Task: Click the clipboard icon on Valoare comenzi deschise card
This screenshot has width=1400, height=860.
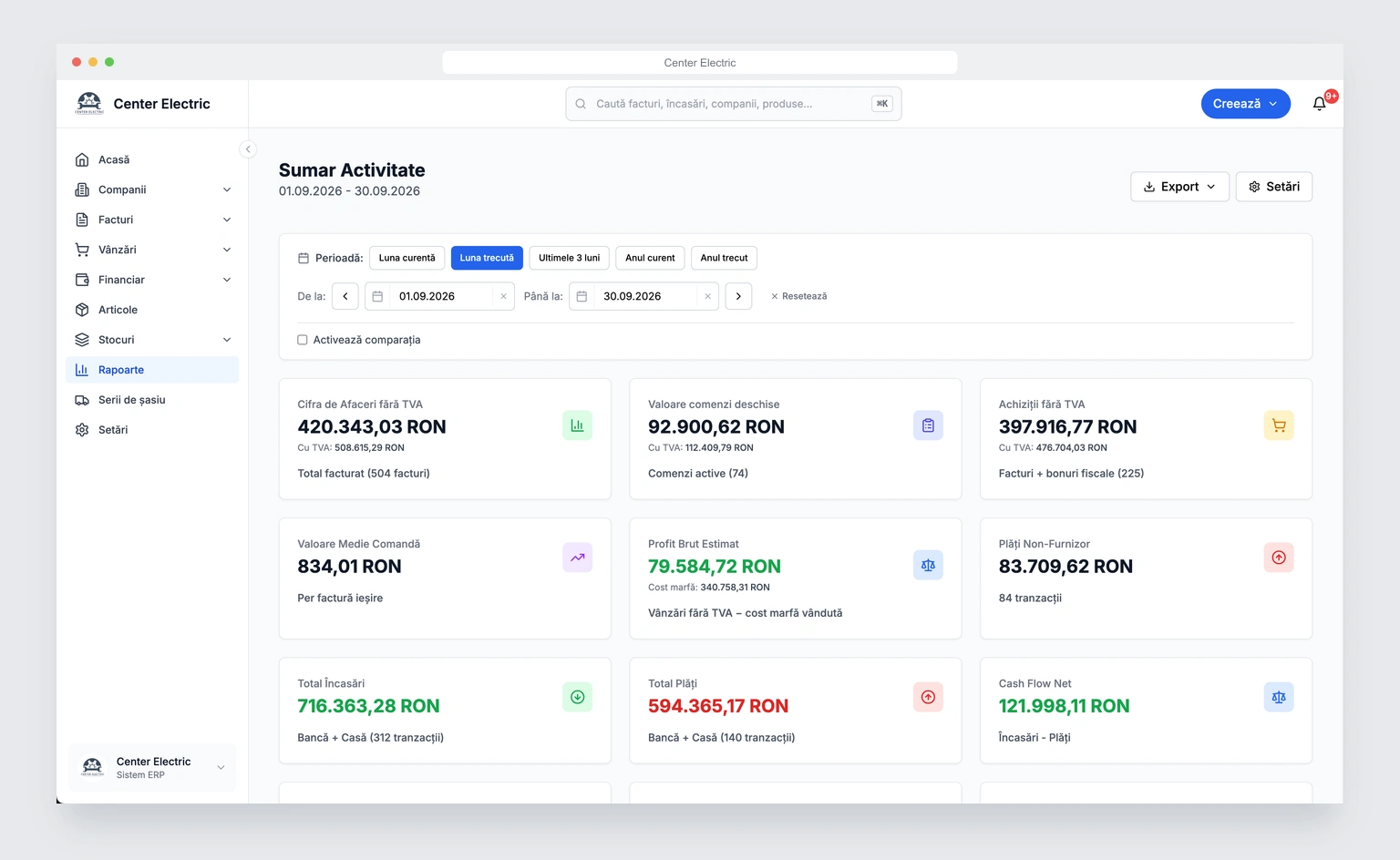Action: (928, 425)
